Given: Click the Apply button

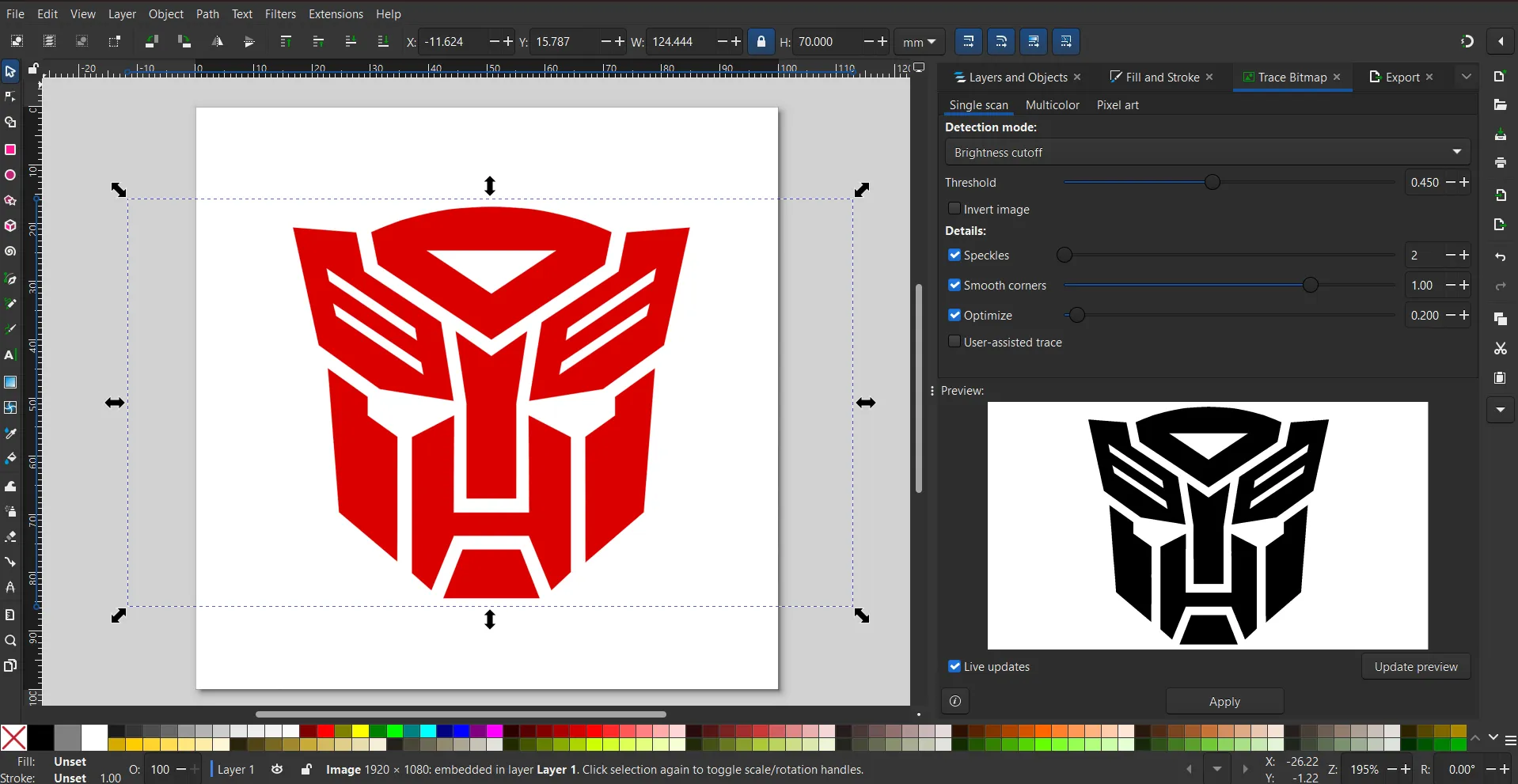Looking at the screenshot, I should click(1224, 701).
